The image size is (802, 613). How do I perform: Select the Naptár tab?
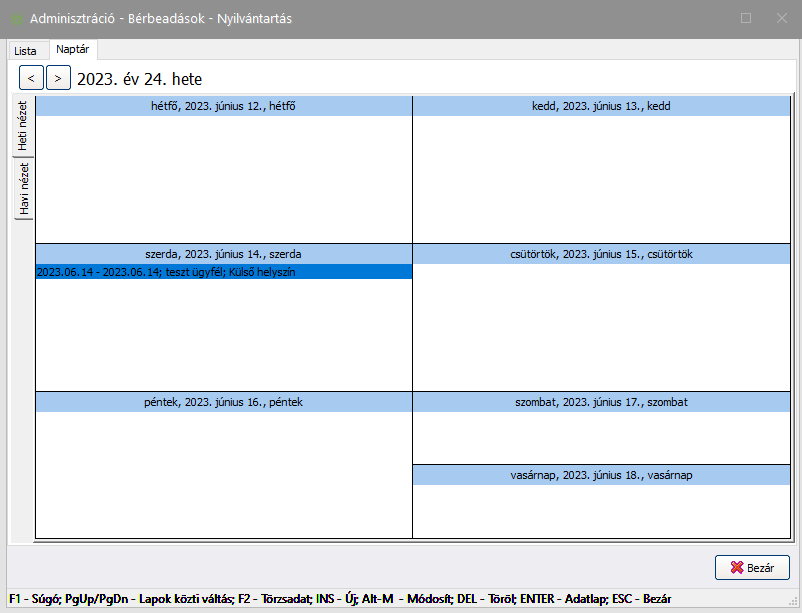point(72,49)
